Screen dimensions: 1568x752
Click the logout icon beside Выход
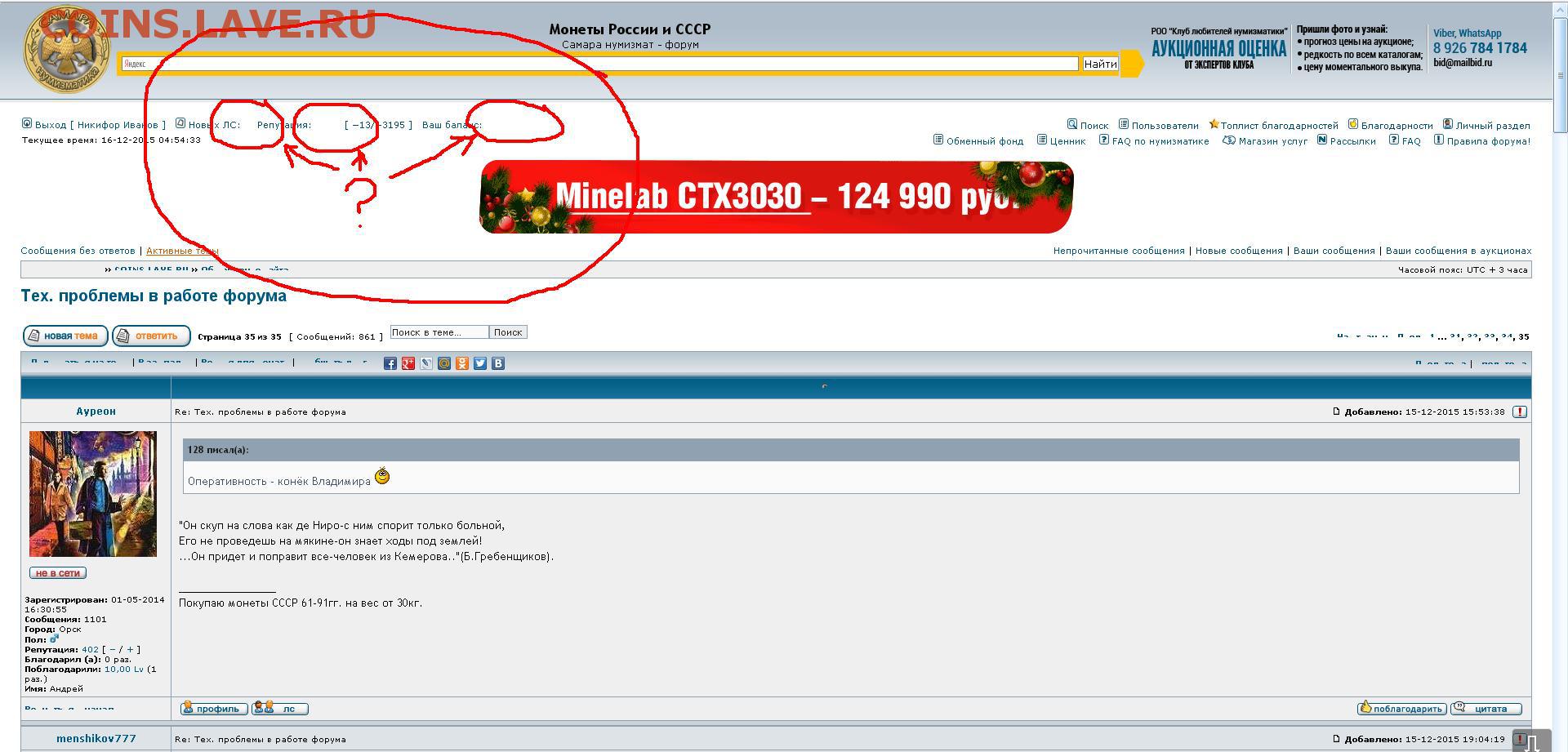27,123
